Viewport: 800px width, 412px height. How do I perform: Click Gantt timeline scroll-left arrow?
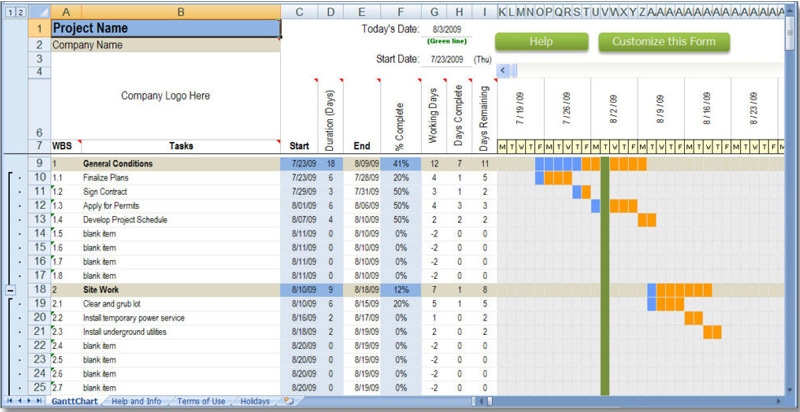(x=503, y=70)
